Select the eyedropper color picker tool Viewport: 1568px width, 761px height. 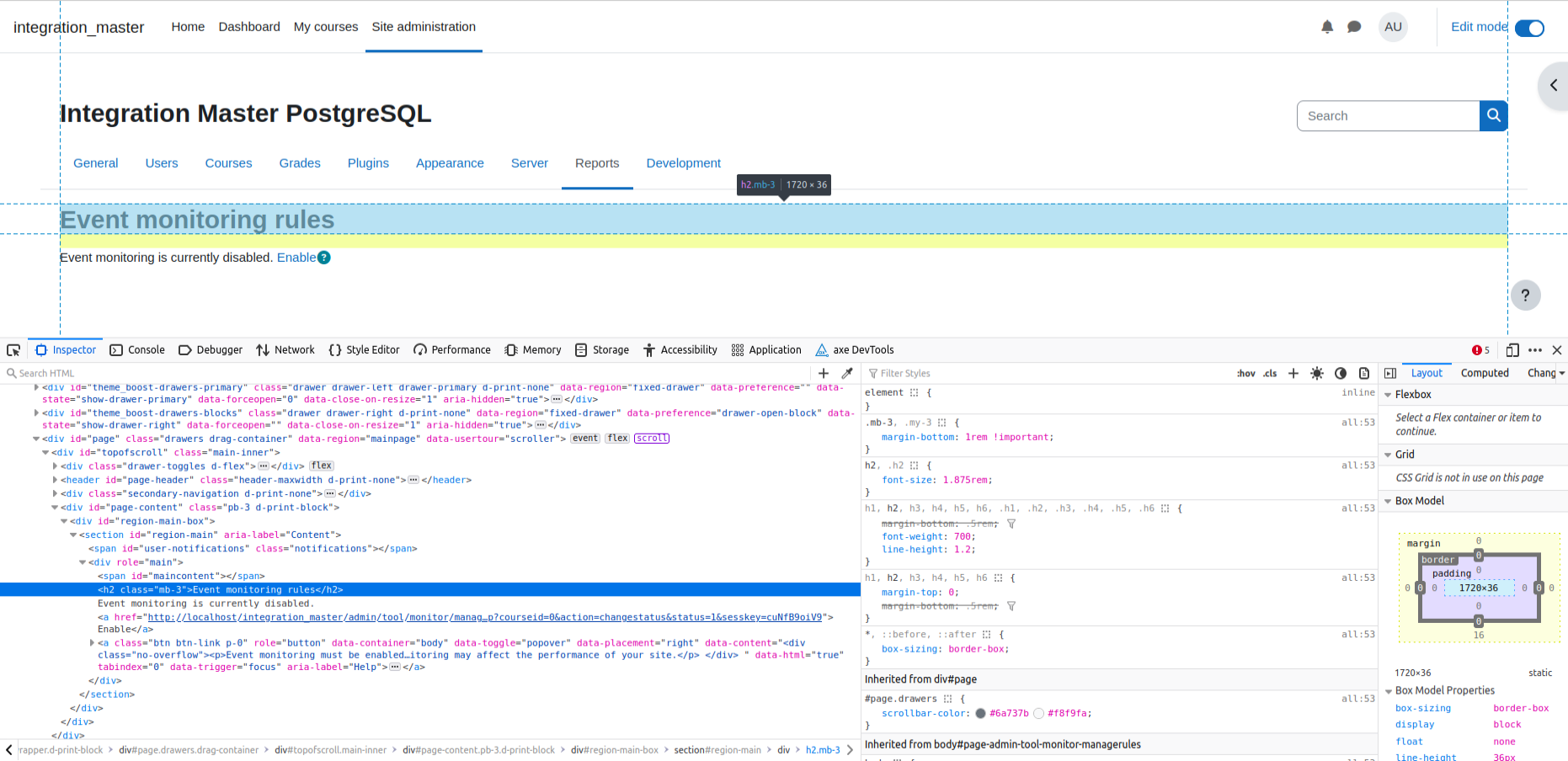(x=847, y=373)
